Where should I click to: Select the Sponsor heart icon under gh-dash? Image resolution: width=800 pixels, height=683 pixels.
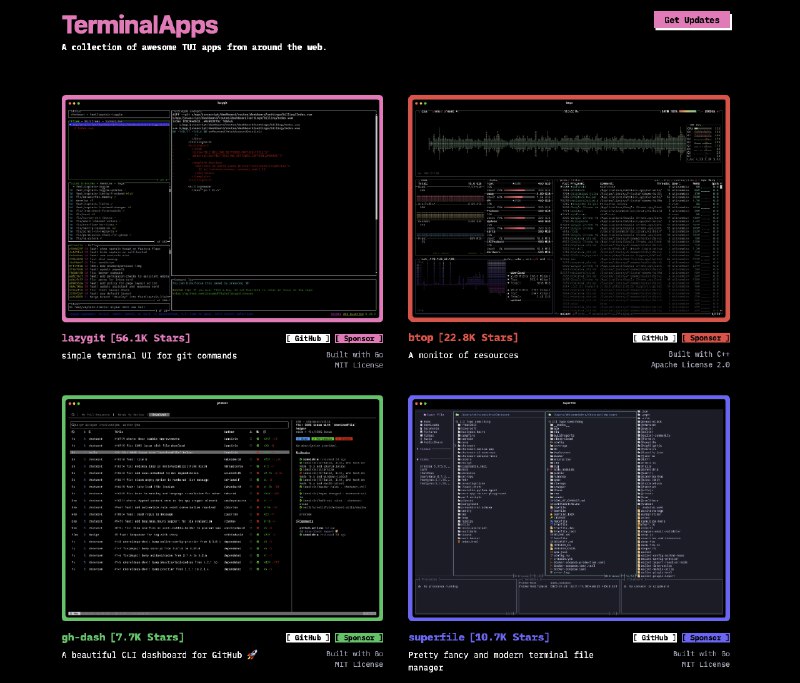click(358, 638)
